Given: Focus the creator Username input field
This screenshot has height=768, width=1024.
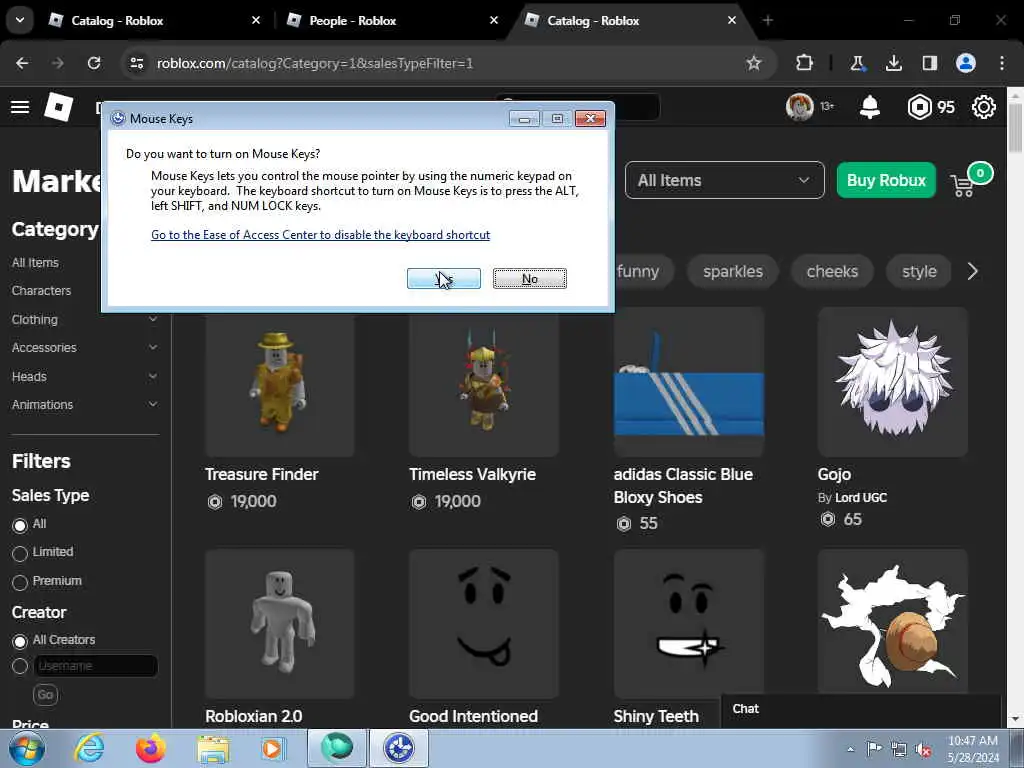Looking at the screenshot, I should (x=95, y=666).
